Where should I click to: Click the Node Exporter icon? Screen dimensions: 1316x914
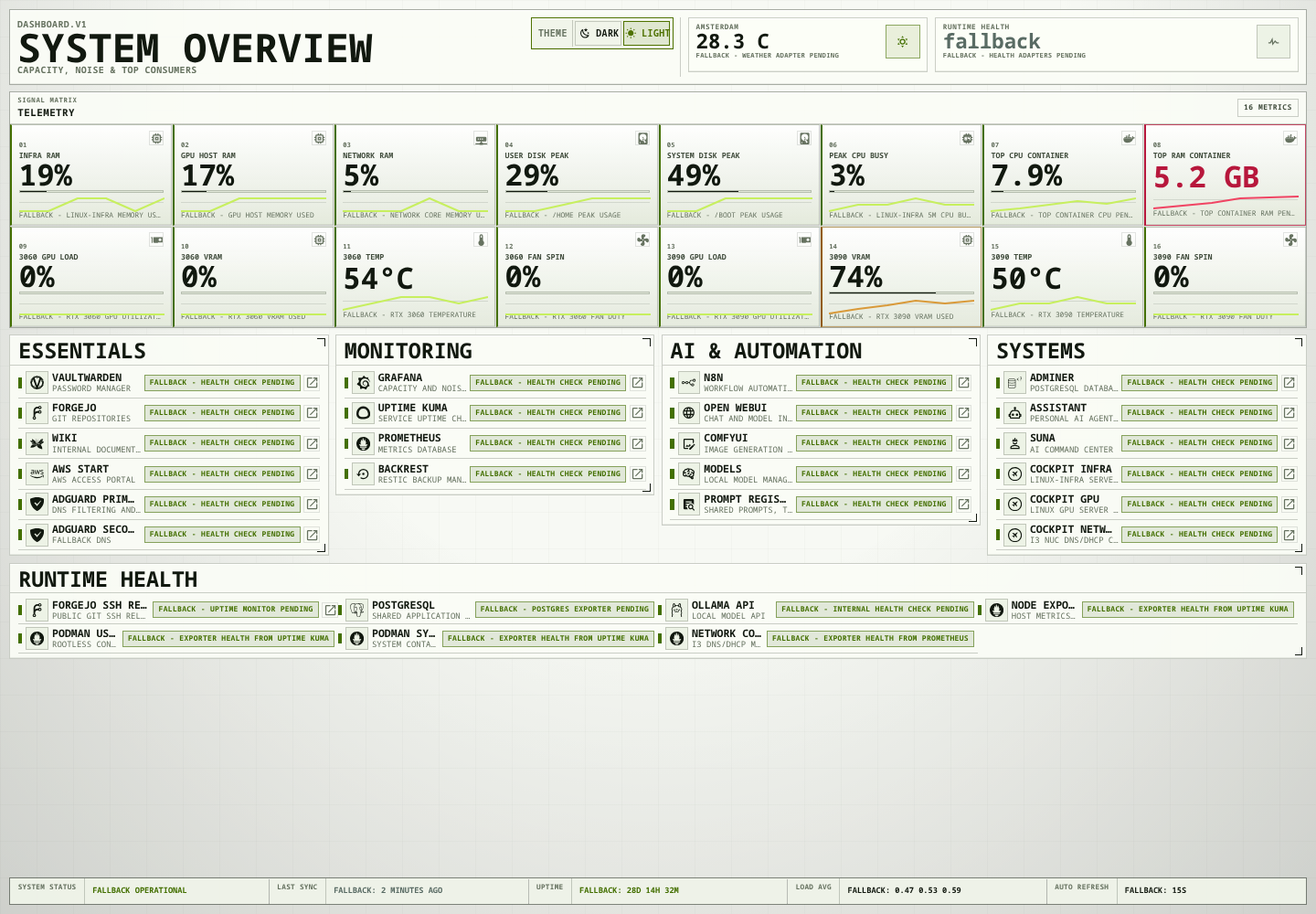click(996, 610)
